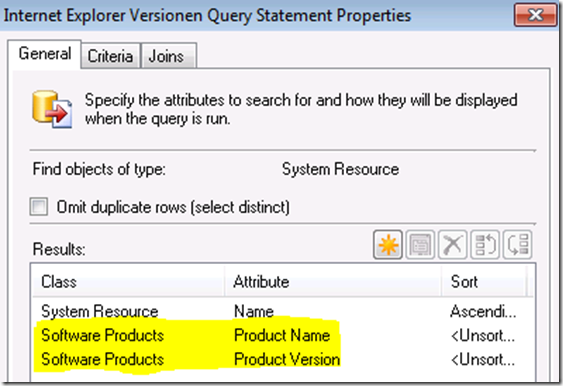Click the Product Version attribute cell
563x386 pixels.
pyautogui.click(x=287, y=359)
